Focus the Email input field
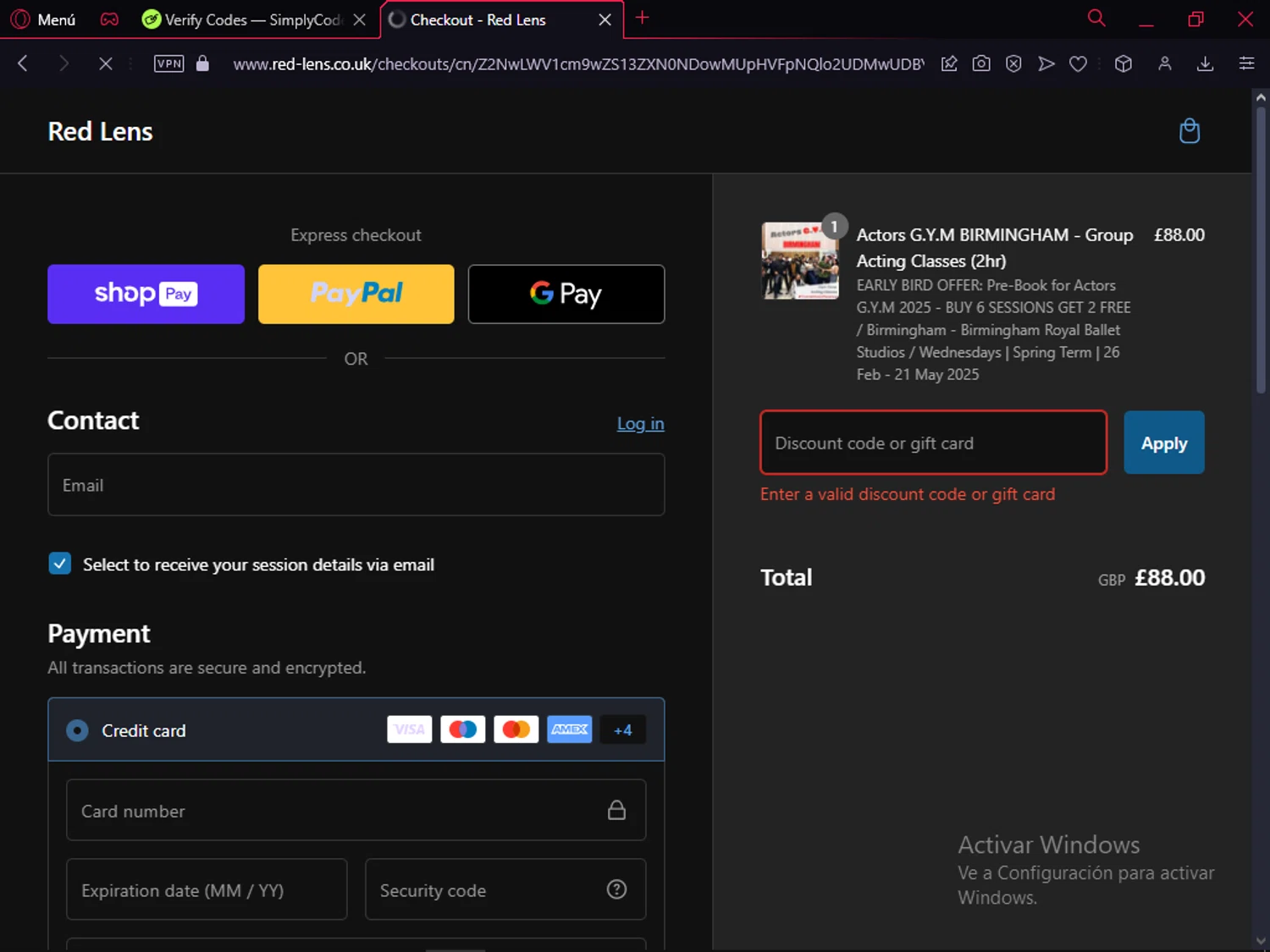 coord(356,485)
